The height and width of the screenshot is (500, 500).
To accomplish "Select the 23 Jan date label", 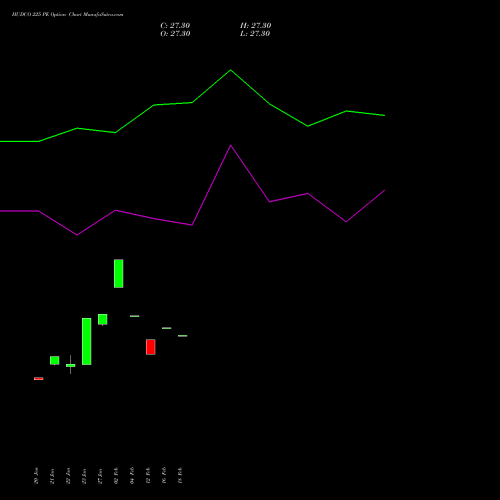I will point(84,476).
